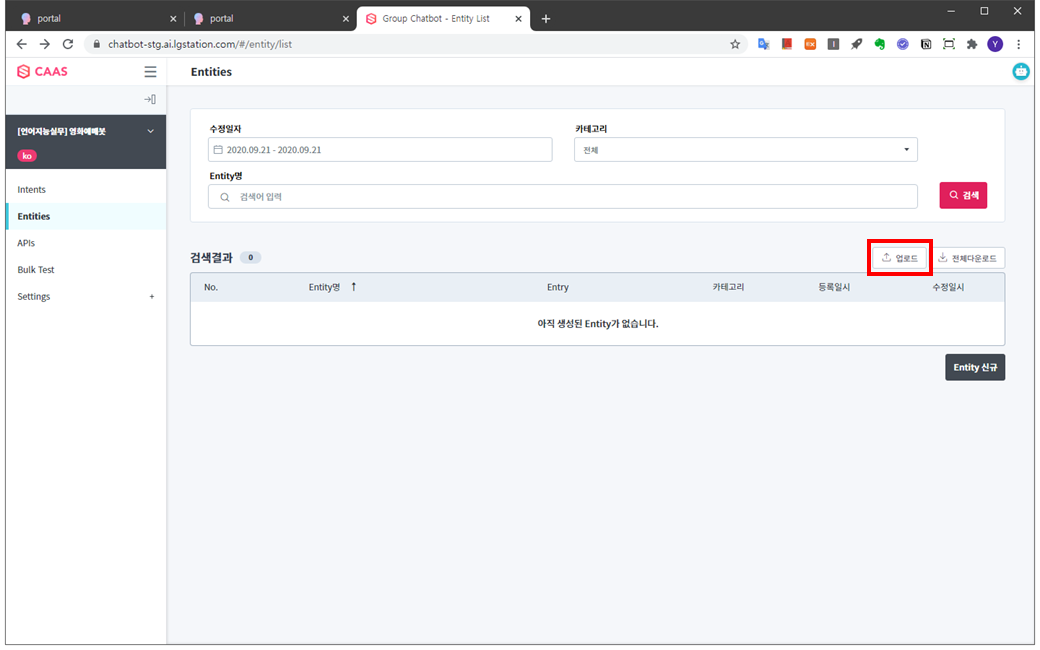Open the Bulk Test menu item
Viewport: 1040px width, 650px height.
point(36,270)
